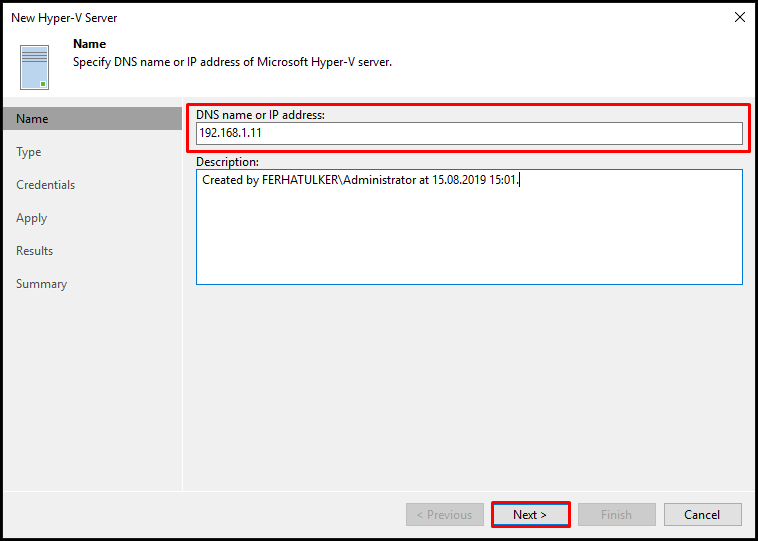Click the DNS name or IP address field

coord(469,133)
